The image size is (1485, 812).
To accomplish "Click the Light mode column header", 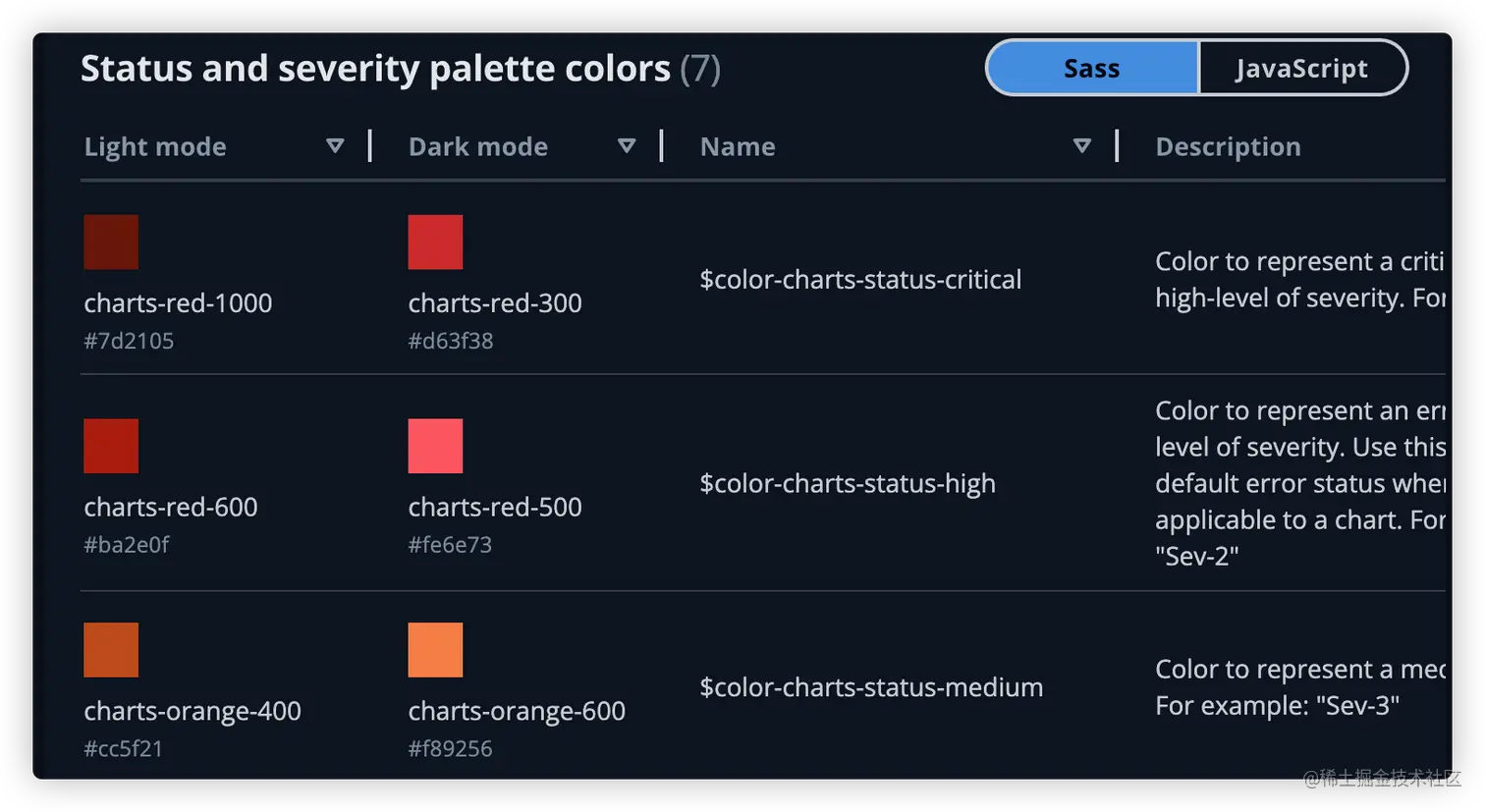I will click(x=155, y=147).
